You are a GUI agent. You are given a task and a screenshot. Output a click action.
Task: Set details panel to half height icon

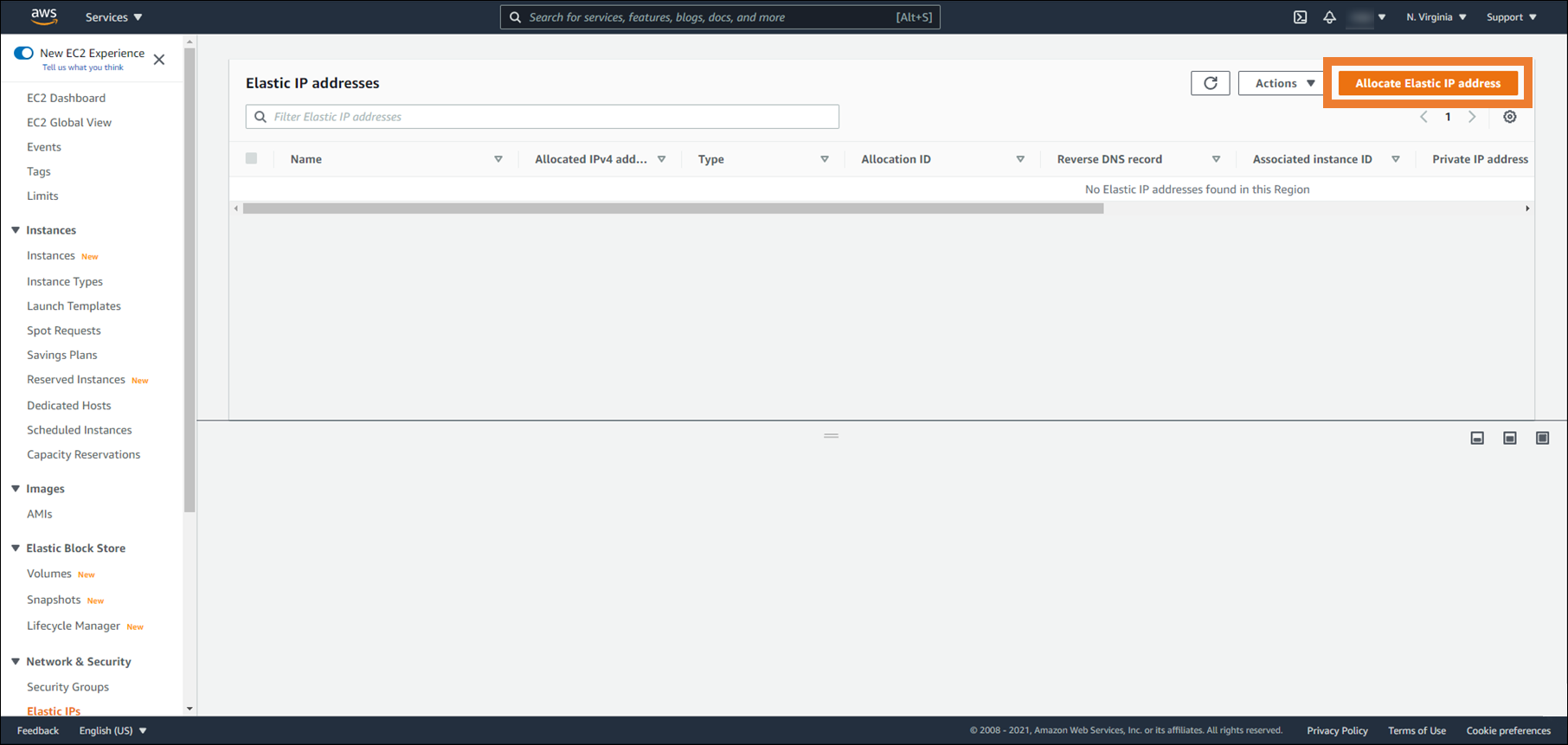pyautogui.click(x=1510, y=439)
